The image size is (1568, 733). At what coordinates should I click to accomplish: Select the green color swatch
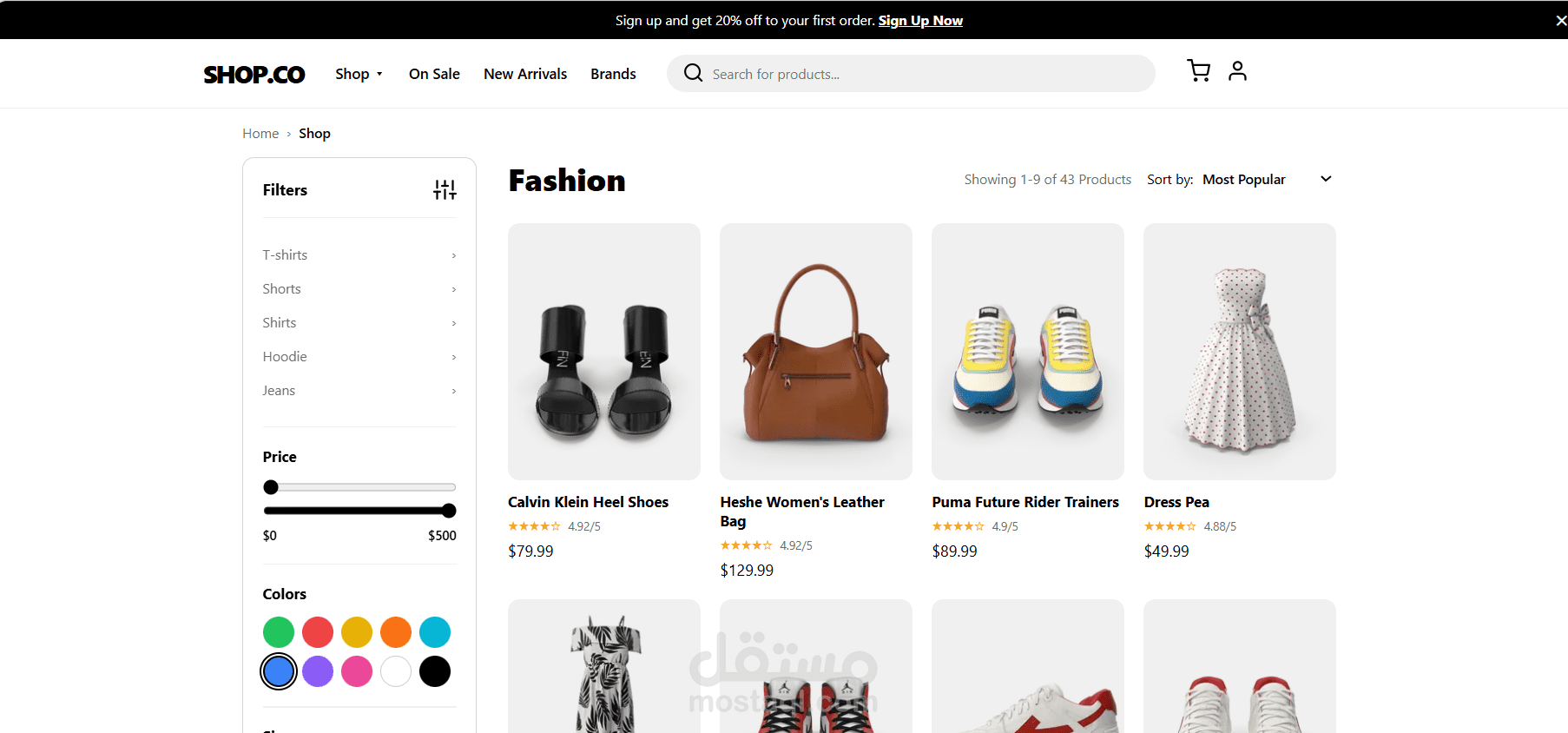[x=279, y=632]
